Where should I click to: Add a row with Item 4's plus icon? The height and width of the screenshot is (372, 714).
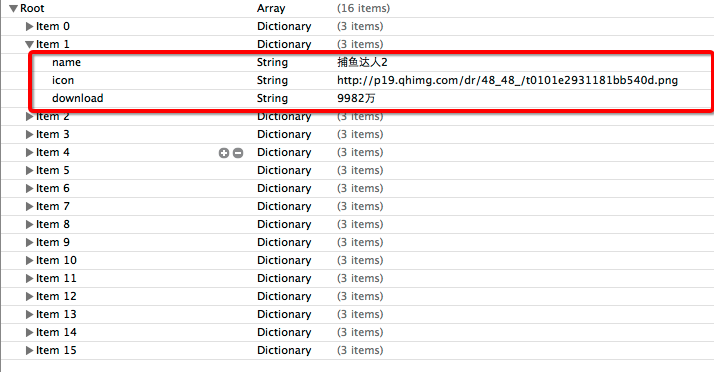pyautogui.click(x=224, y=153)
